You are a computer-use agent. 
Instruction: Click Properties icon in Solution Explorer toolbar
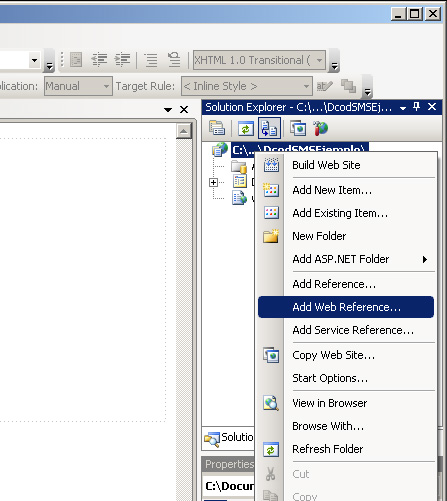pyautogui.click(x=217, y=128)
